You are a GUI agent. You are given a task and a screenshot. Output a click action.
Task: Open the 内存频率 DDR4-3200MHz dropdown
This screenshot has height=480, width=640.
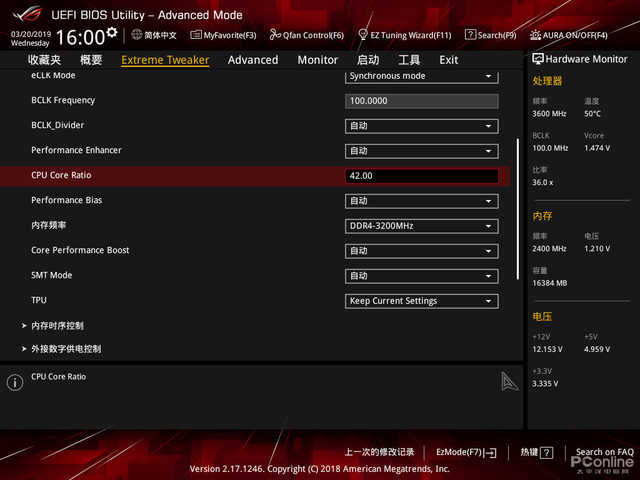click(x=422, y=226)
